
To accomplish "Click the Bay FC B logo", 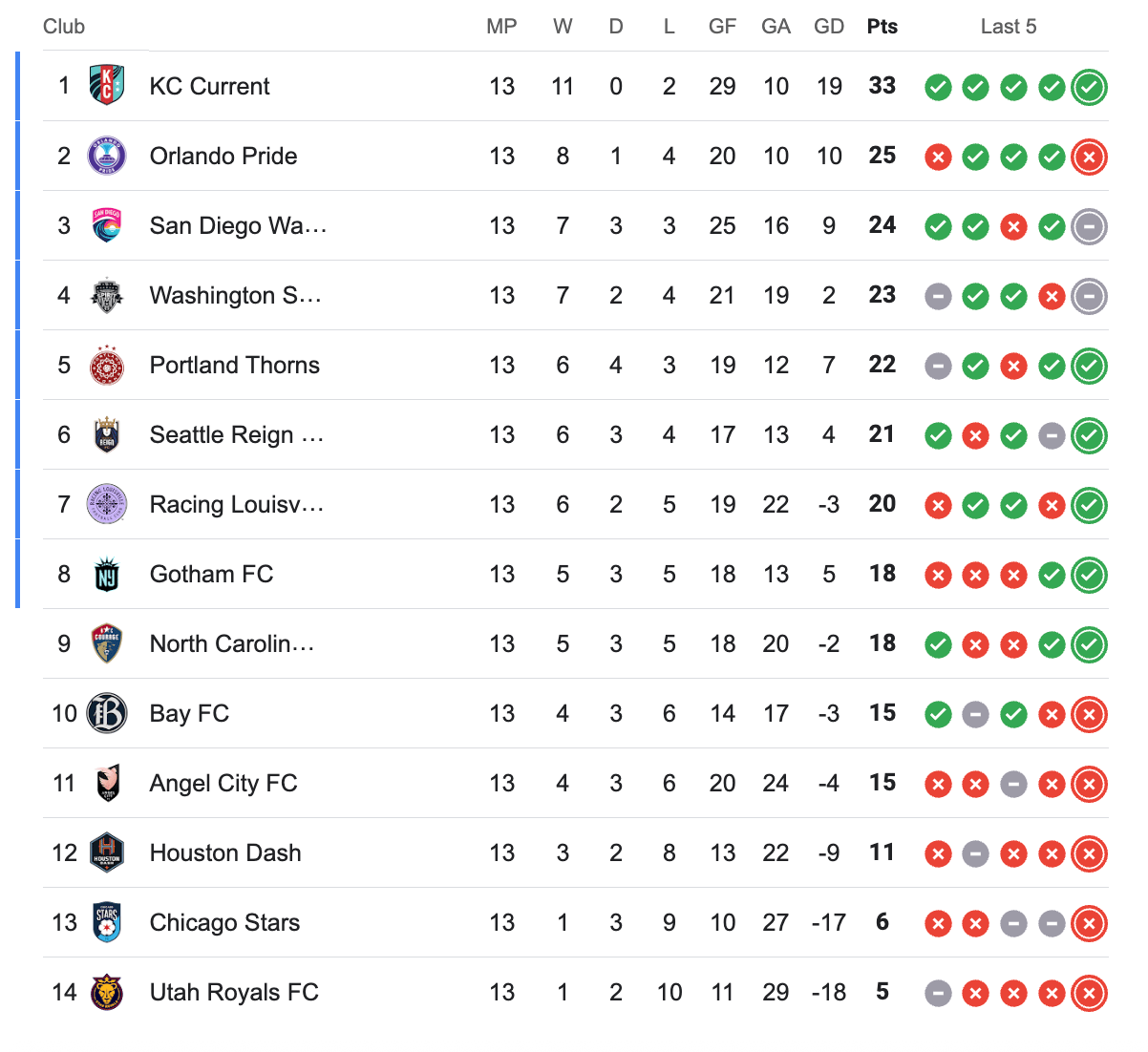I will coord(107,713).
